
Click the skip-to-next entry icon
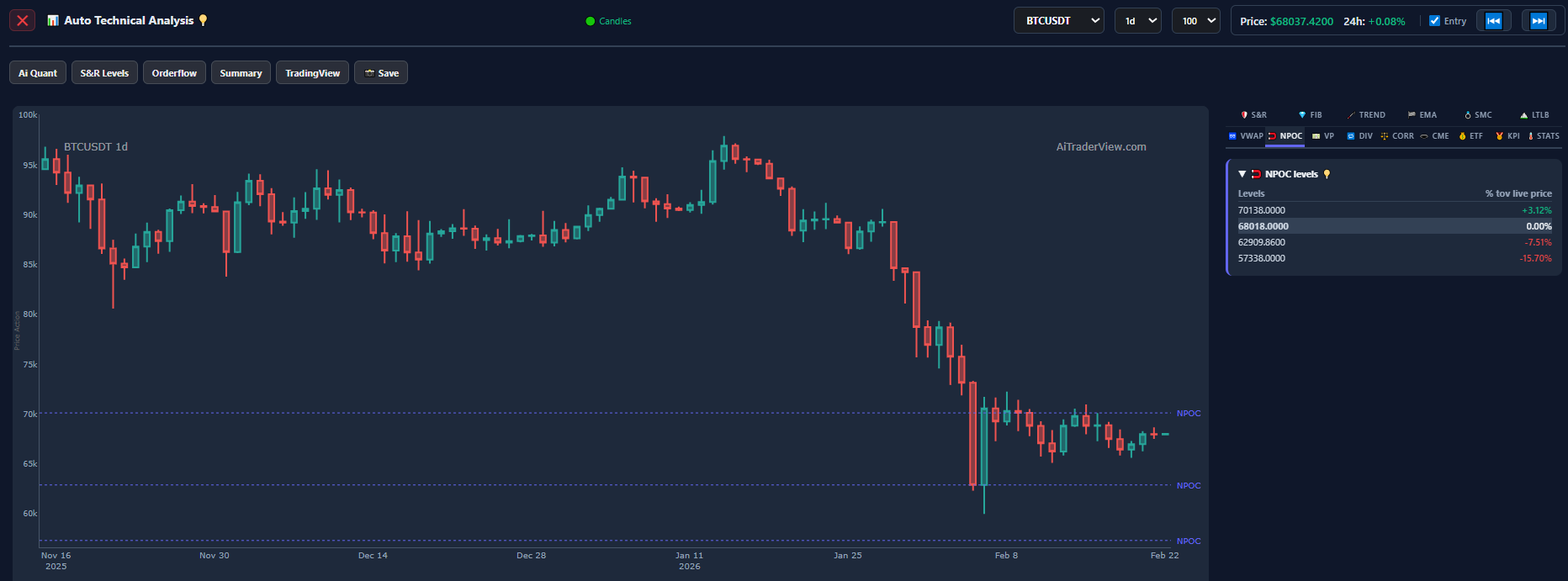[1538, 21]
